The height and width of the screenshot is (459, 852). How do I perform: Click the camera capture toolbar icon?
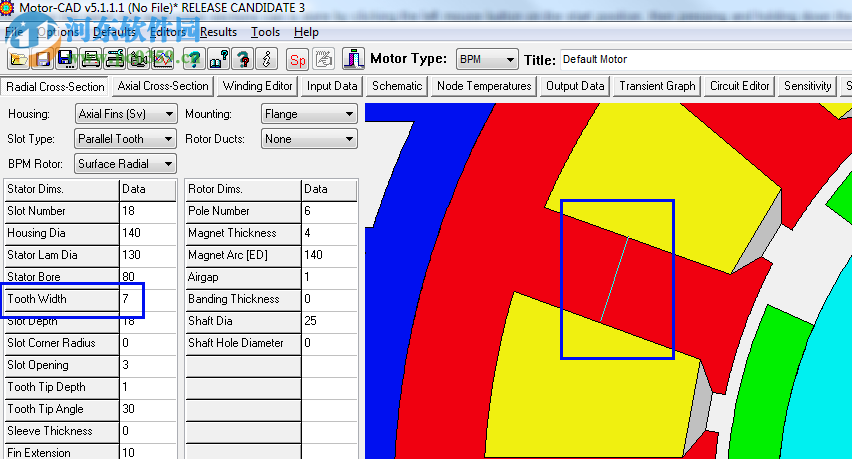pos(138,59)
